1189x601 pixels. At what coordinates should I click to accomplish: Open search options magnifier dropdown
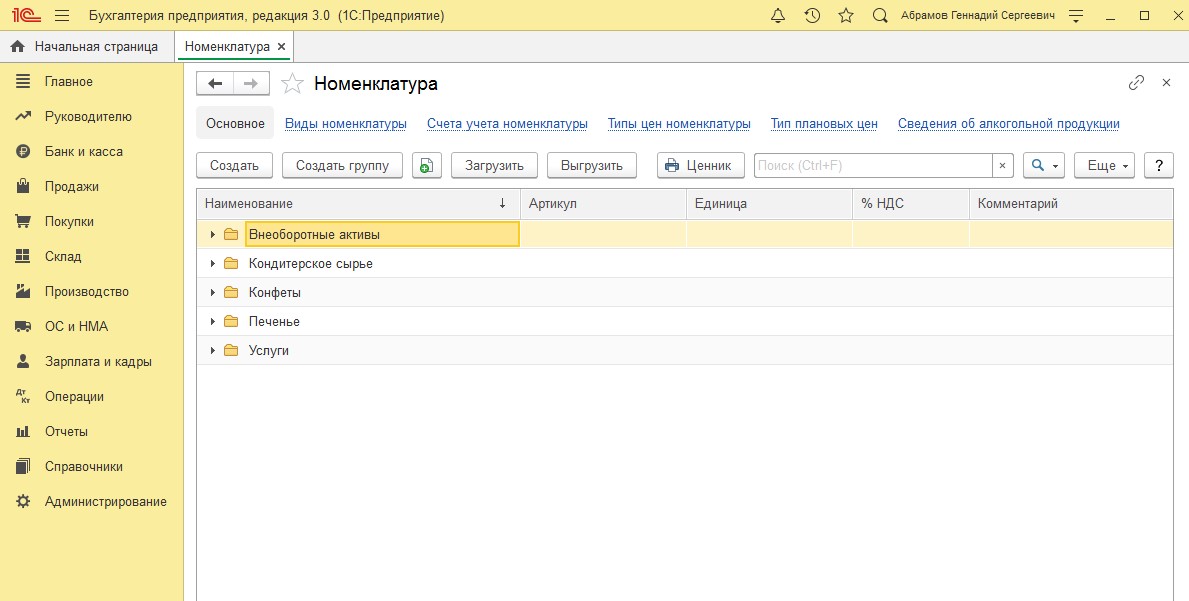[1043, 166]
